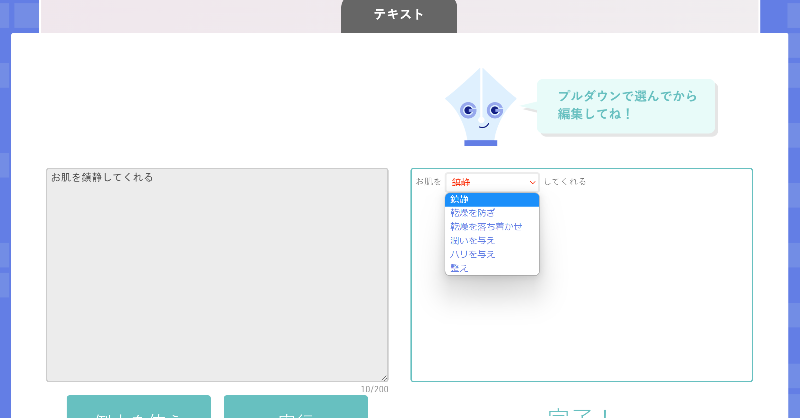
Task: Click the left text area containing お肌を鎮静してくれる
Action: 217,275
